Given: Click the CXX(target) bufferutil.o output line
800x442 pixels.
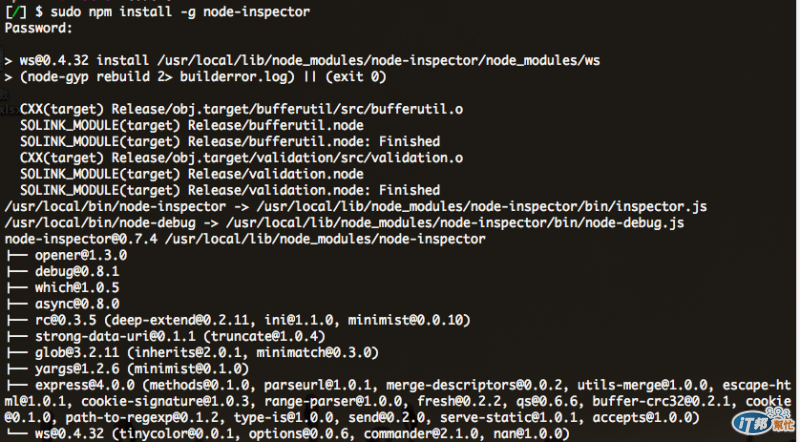Looking at the screenshot, I should point(241,109).
